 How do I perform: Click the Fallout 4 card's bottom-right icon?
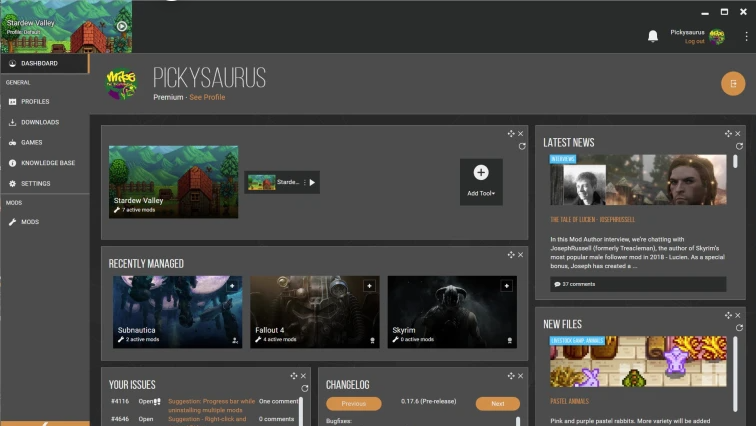coord(372,341)
